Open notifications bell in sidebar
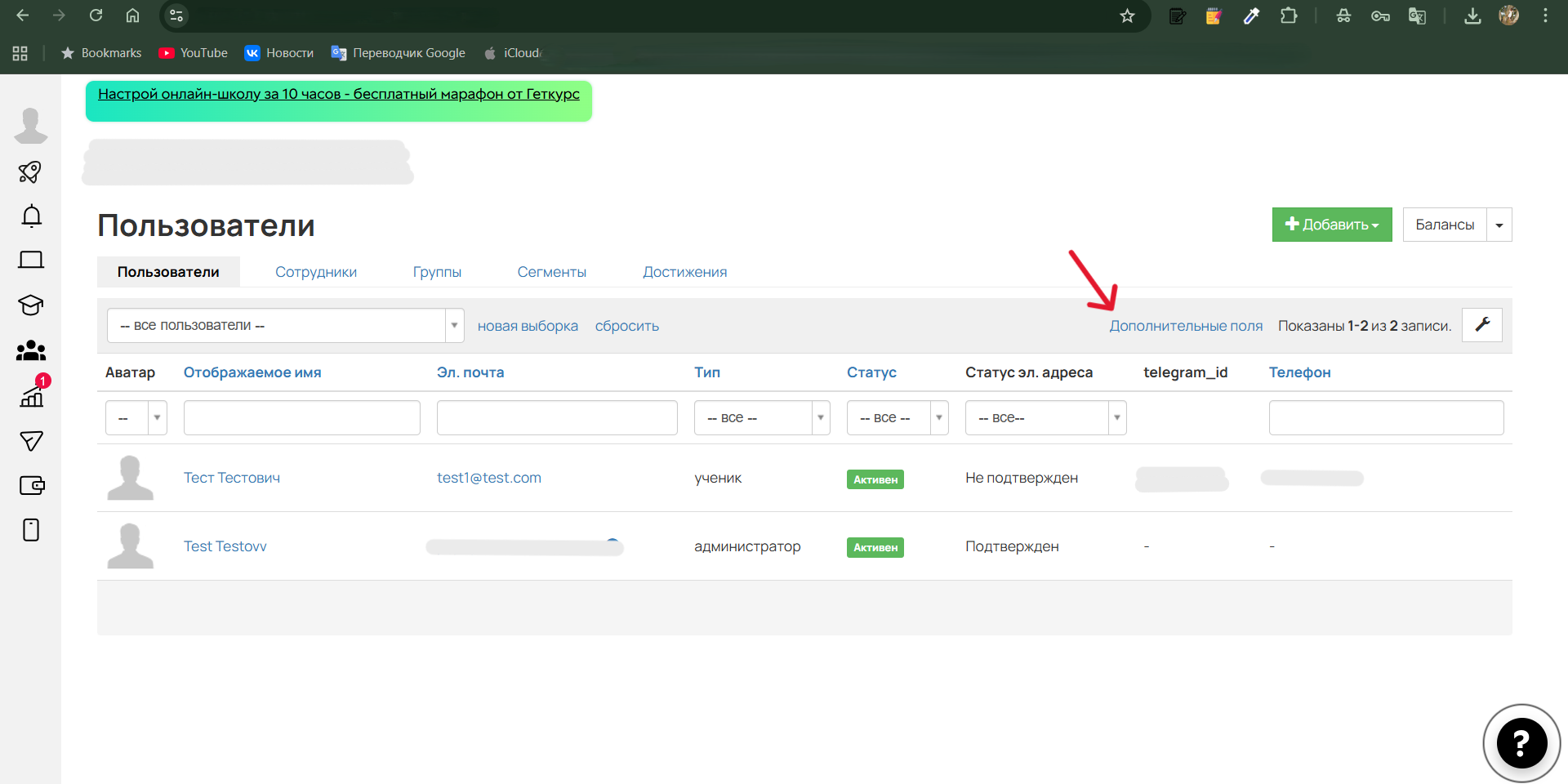Viewport: 1568px width, 784px height. coord(31,216)
